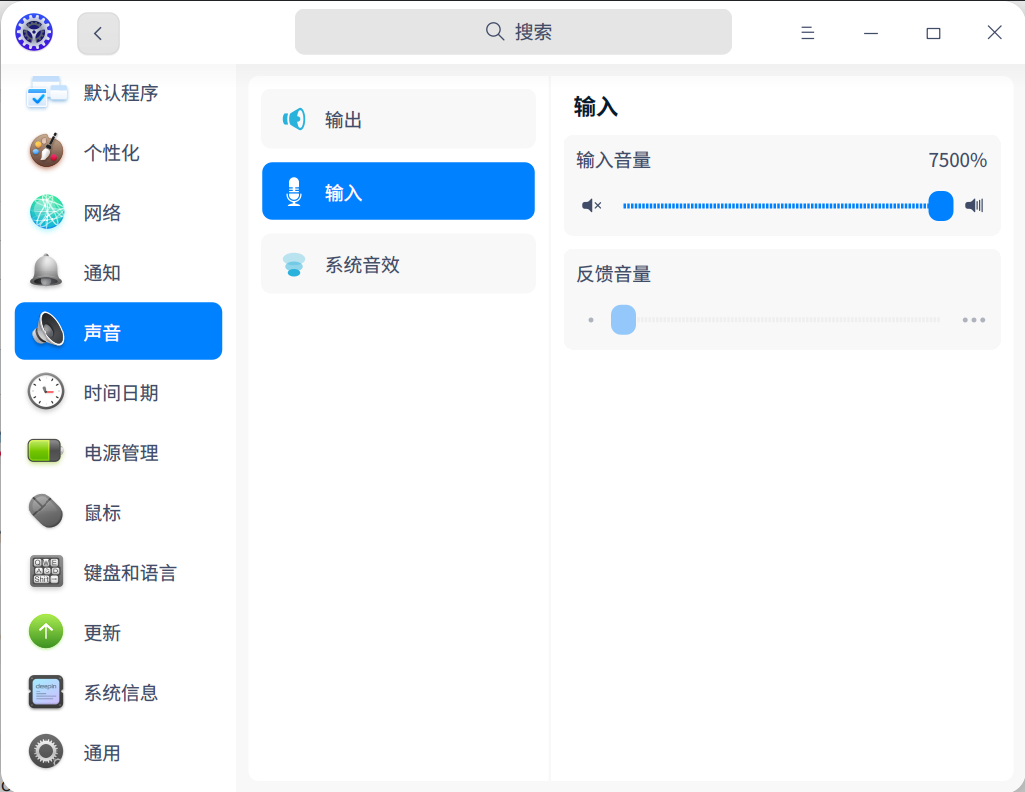Image resolution: width=1025 pixels, height=792 pixels.
Task: Select the 输入 tab
Action: pyautogui.click(x=398, y=191)
